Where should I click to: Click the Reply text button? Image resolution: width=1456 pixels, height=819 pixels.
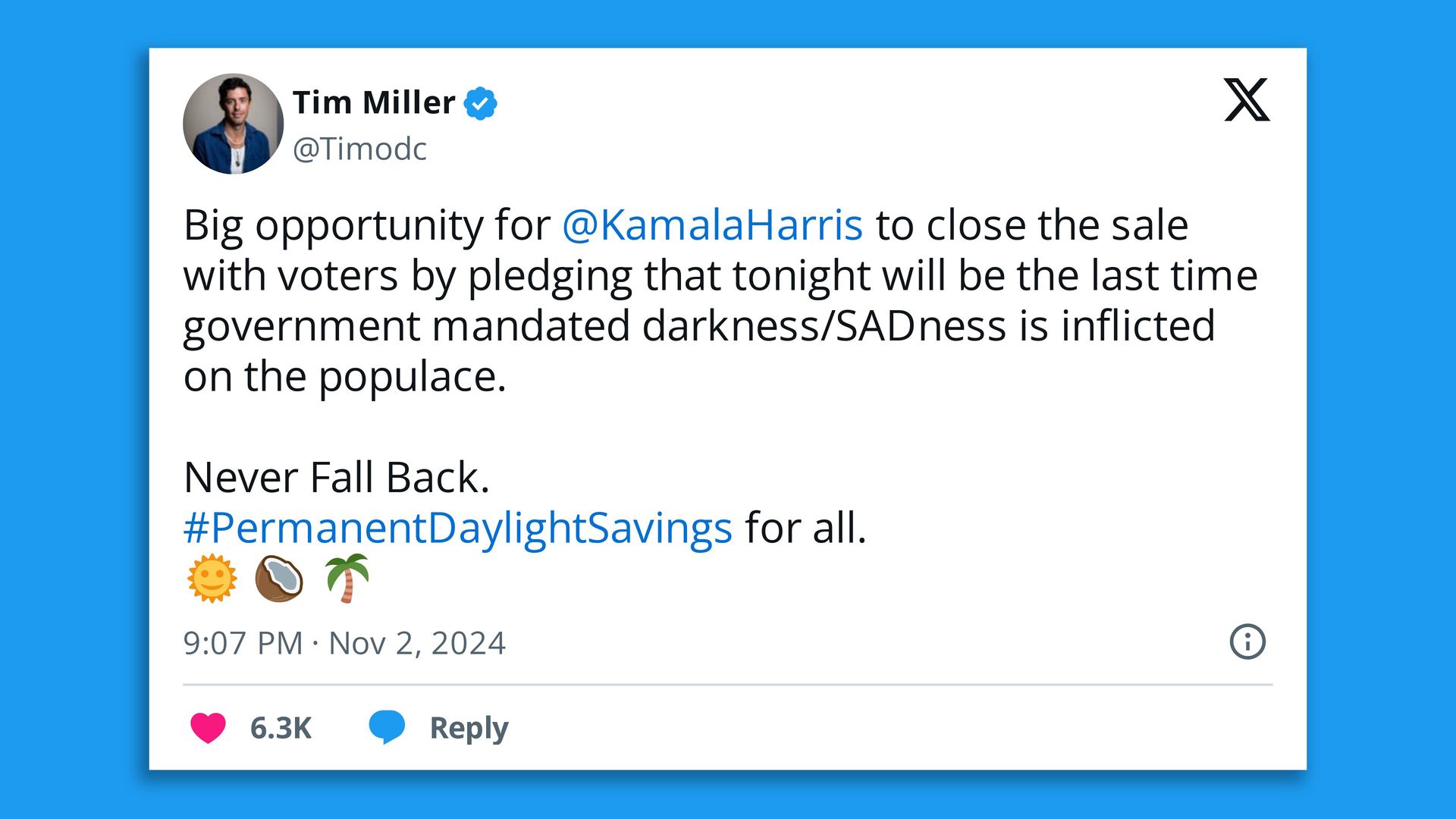469,728
